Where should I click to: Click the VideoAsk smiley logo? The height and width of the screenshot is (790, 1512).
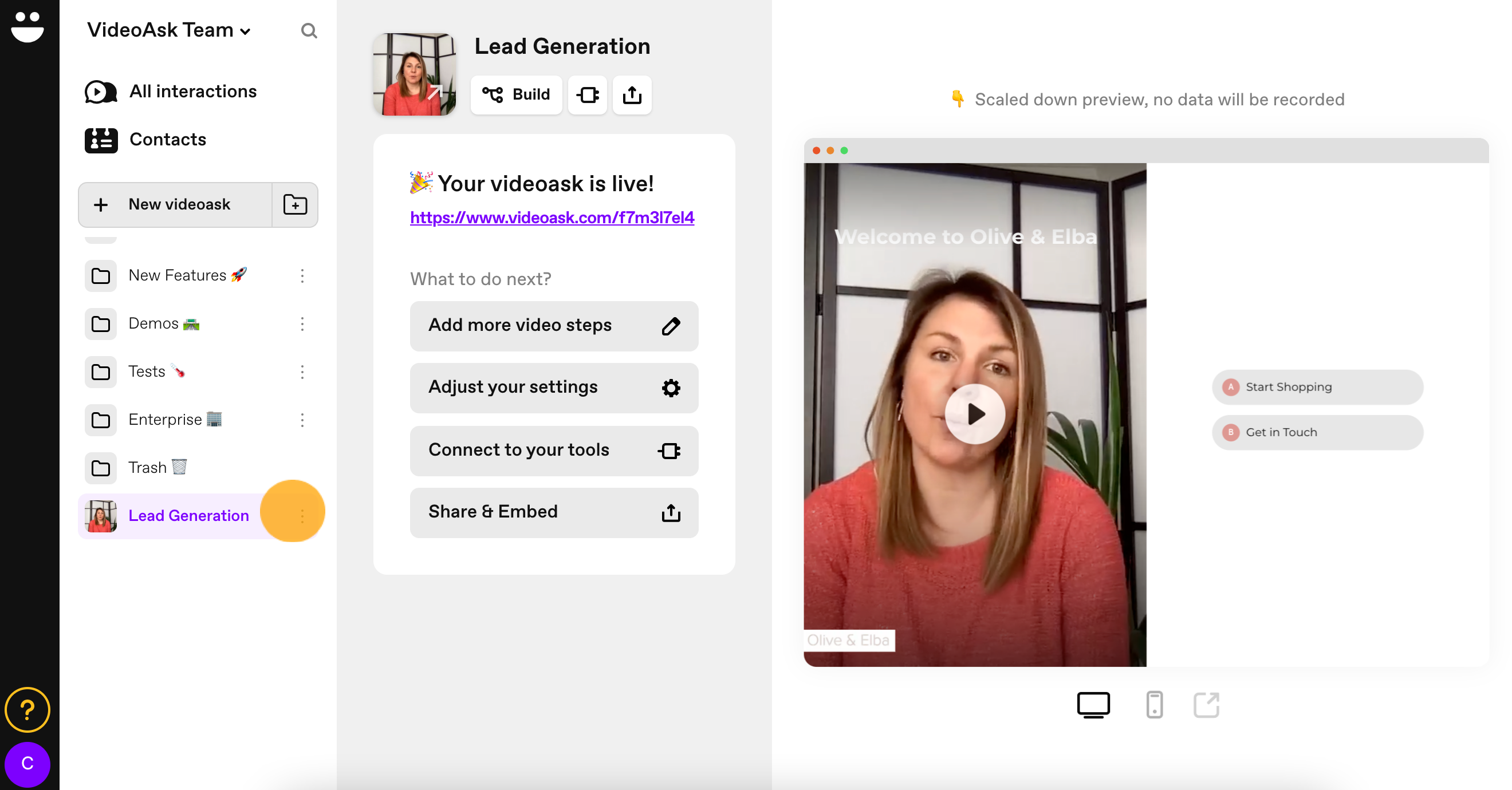click(27, 26)
